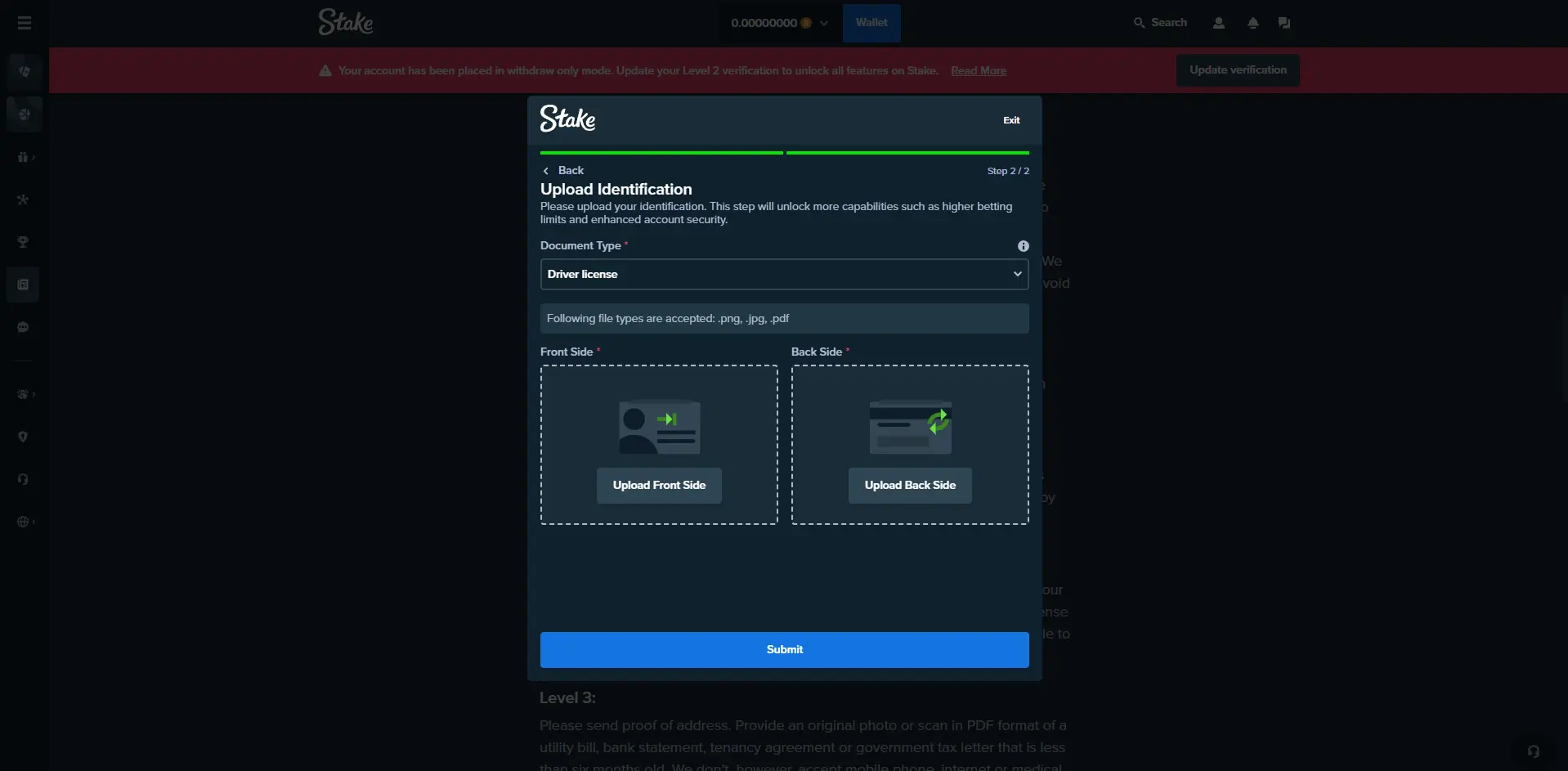
Task: Click the Upload Front Side button
Action: pyautogui.click(x=659, y=485)
